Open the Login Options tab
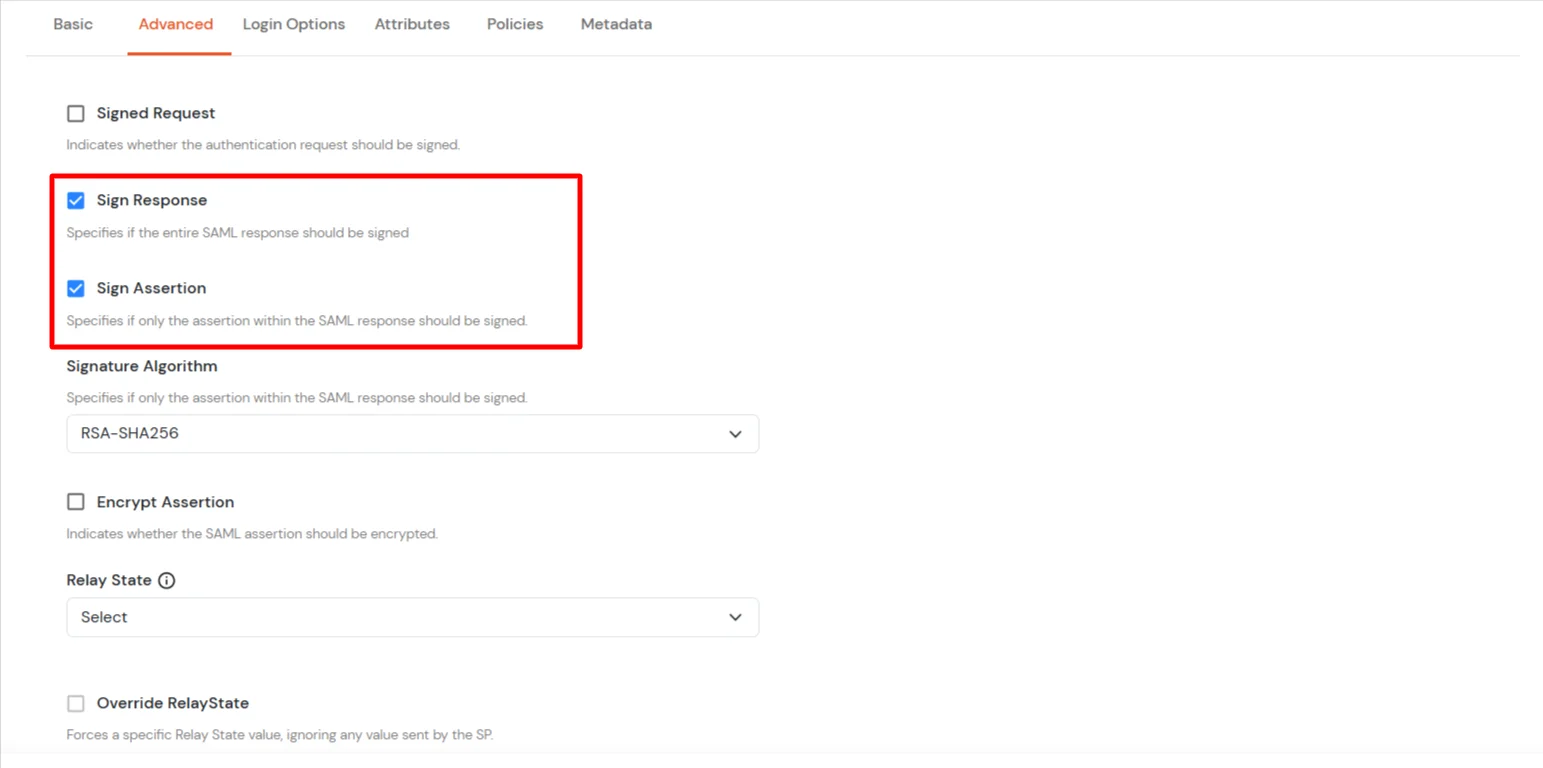Image resolution: width=1543 pixels, height=768 pixels. point(293,23)
